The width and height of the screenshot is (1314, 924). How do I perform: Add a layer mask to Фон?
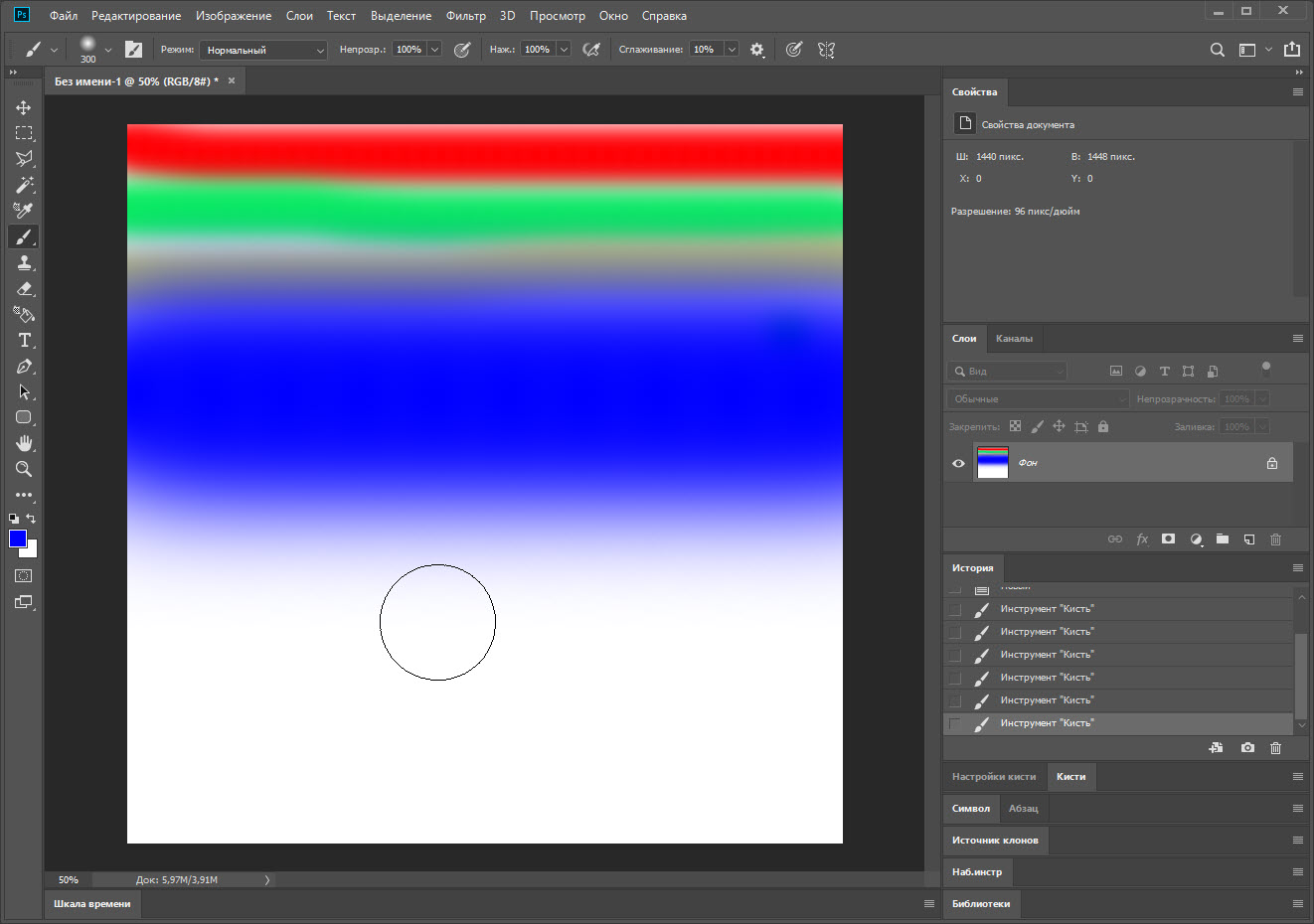pyautogui.click(x=1169, y=539)
